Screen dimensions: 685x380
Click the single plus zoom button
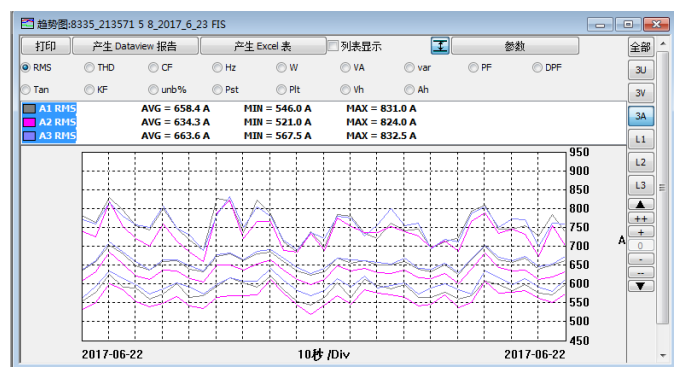[640, 232]
